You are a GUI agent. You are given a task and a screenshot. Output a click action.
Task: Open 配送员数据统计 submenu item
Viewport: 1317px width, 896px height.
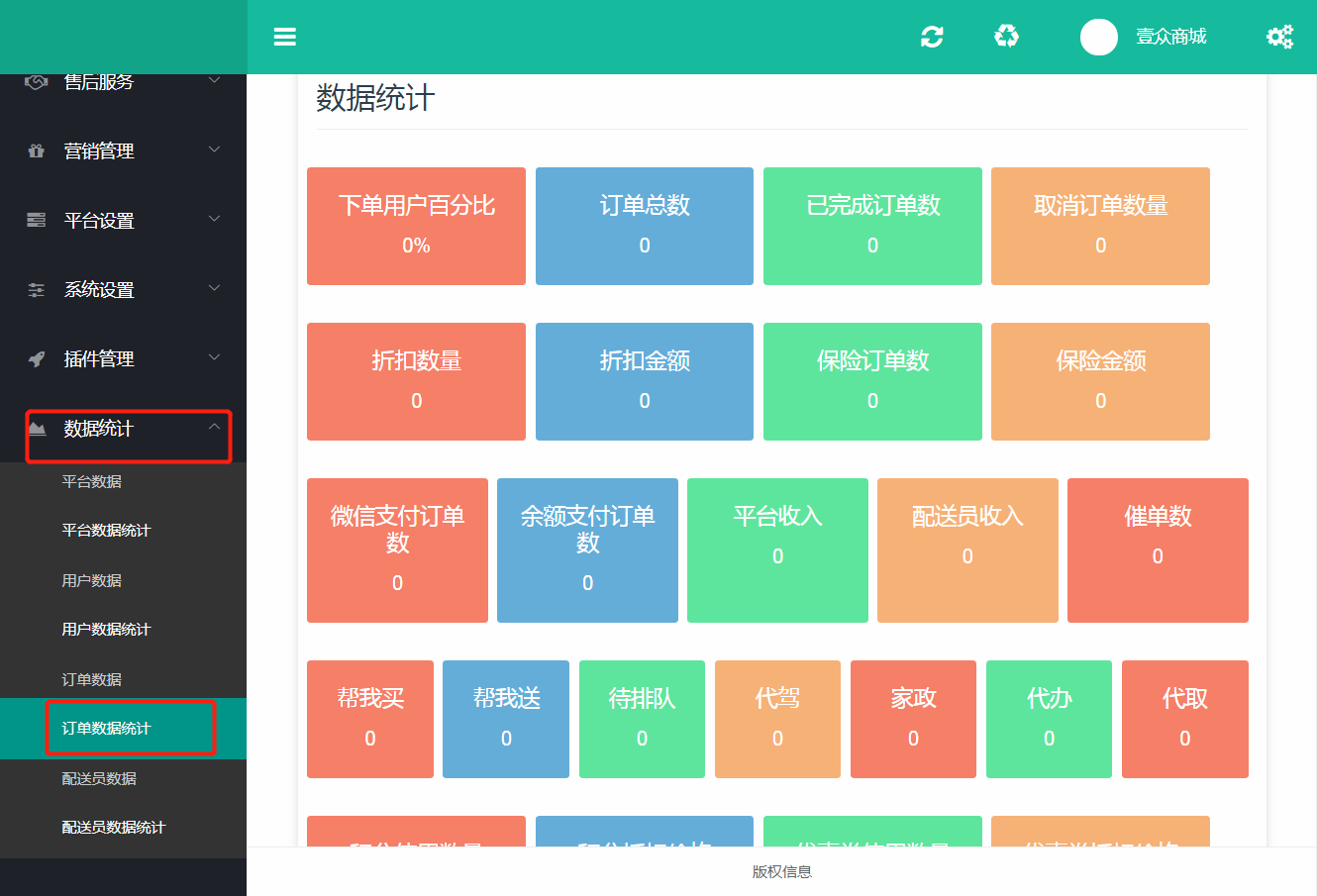[113, 828]
